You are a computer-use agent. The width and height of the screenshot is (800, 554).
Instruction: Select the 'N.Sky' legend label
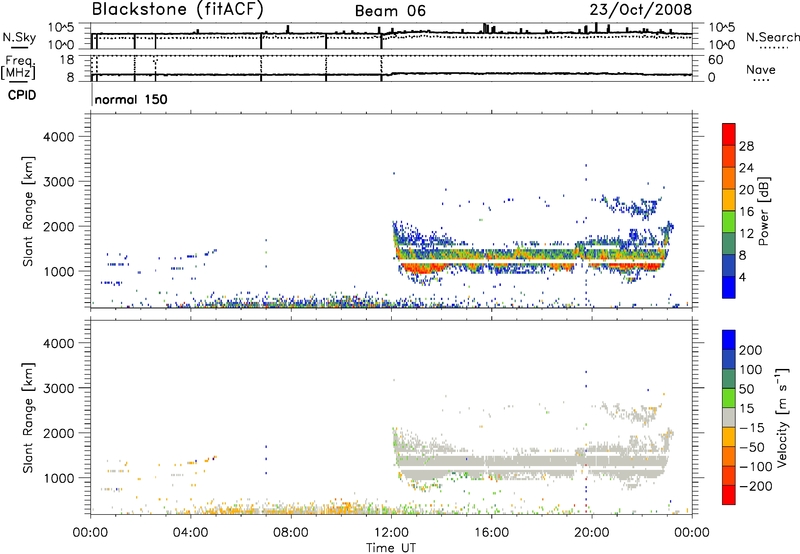coord(19,37)
